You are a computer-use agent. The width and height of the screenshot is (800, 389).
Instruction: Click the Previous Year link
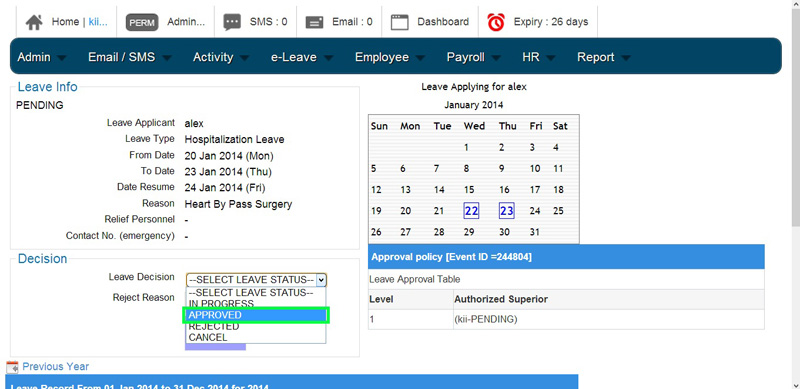pos(56,367)
